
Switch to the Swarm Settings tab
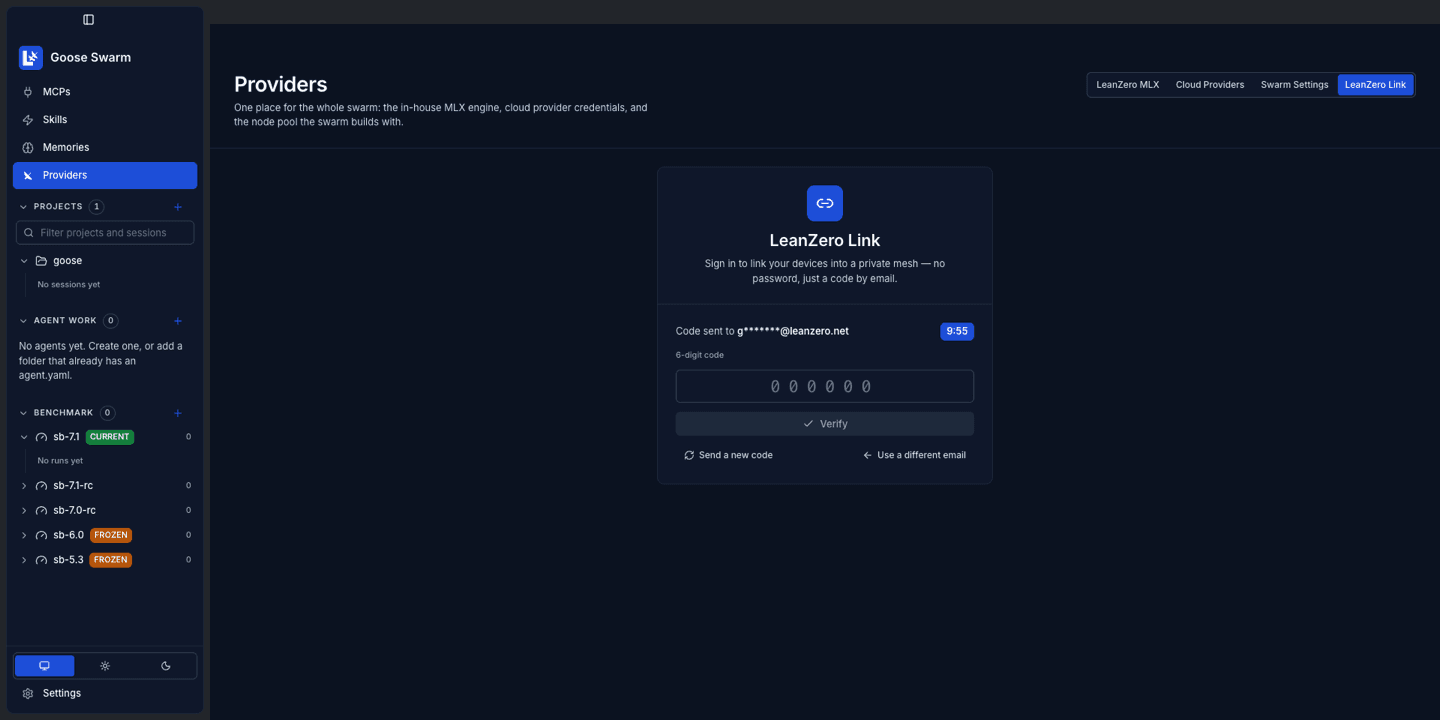click(1294, 85)
